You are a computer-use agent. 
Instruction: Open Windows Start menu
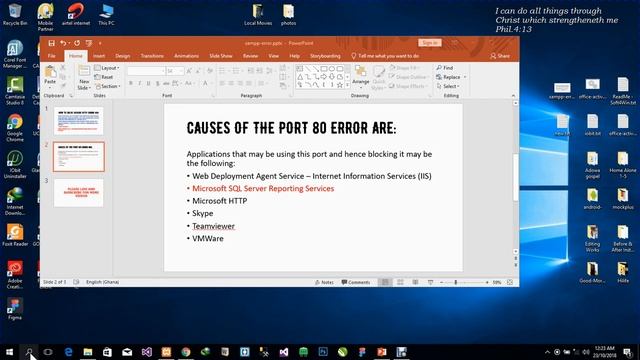coord(9,352)
